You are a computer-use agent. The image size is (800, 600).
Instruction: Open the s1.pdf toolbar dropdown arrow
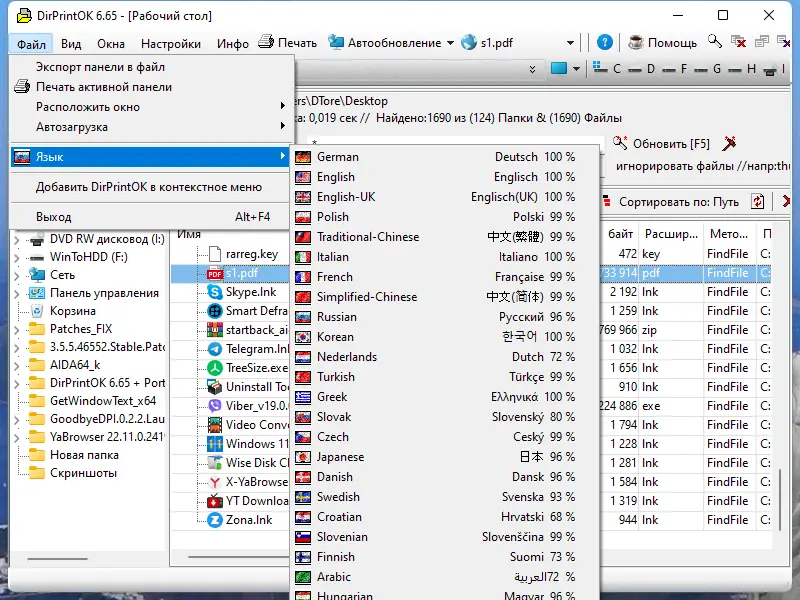570,43
